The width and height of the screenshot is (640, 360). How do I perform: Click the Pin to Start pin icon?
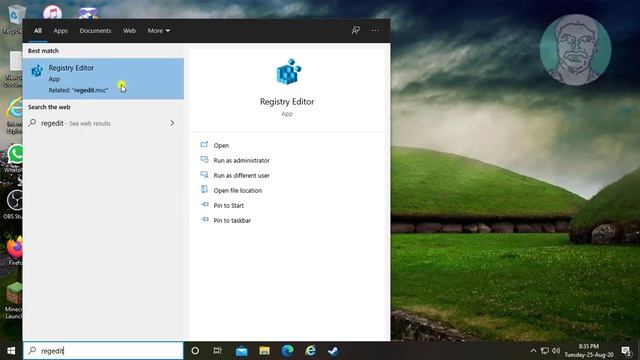click(x=204, y=204)
